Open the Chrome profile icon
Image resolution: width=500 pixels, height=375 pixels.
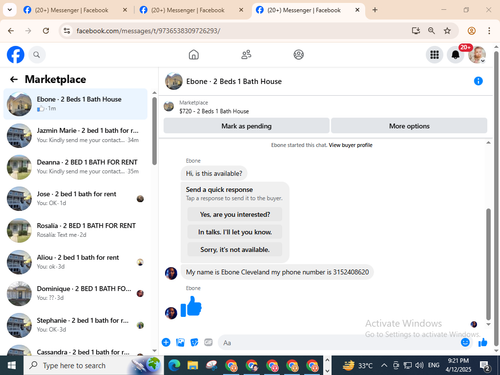471,31
